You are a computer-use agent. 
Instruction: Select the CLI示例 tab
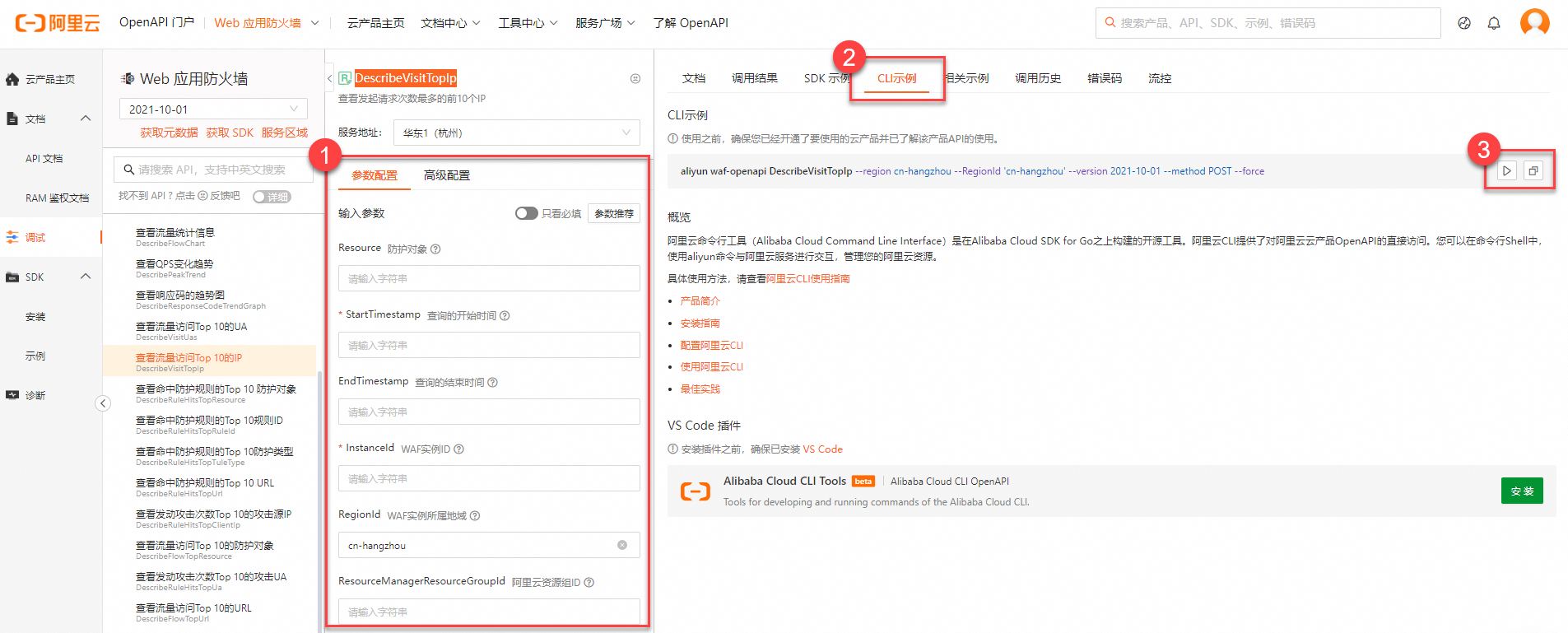[896, 78]
